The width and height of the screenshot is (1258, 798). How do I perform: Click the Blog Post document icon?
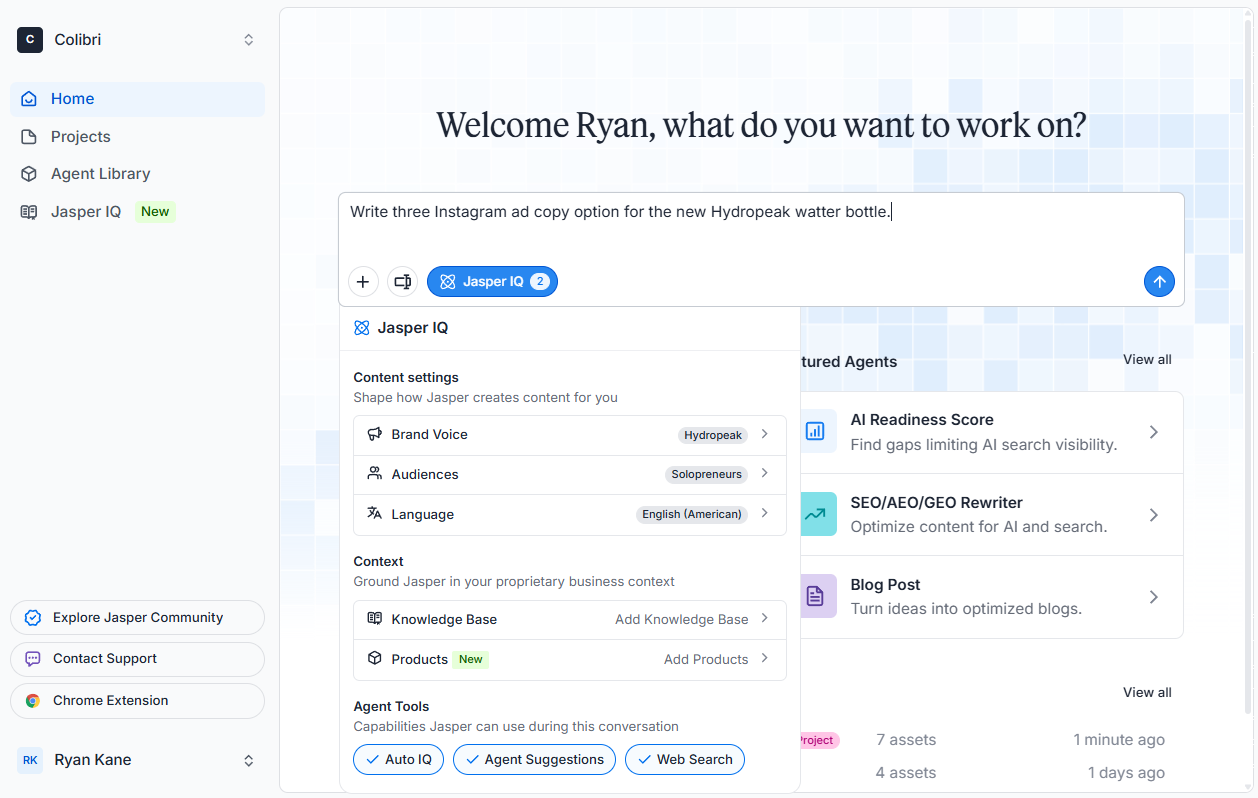[815, 596]
